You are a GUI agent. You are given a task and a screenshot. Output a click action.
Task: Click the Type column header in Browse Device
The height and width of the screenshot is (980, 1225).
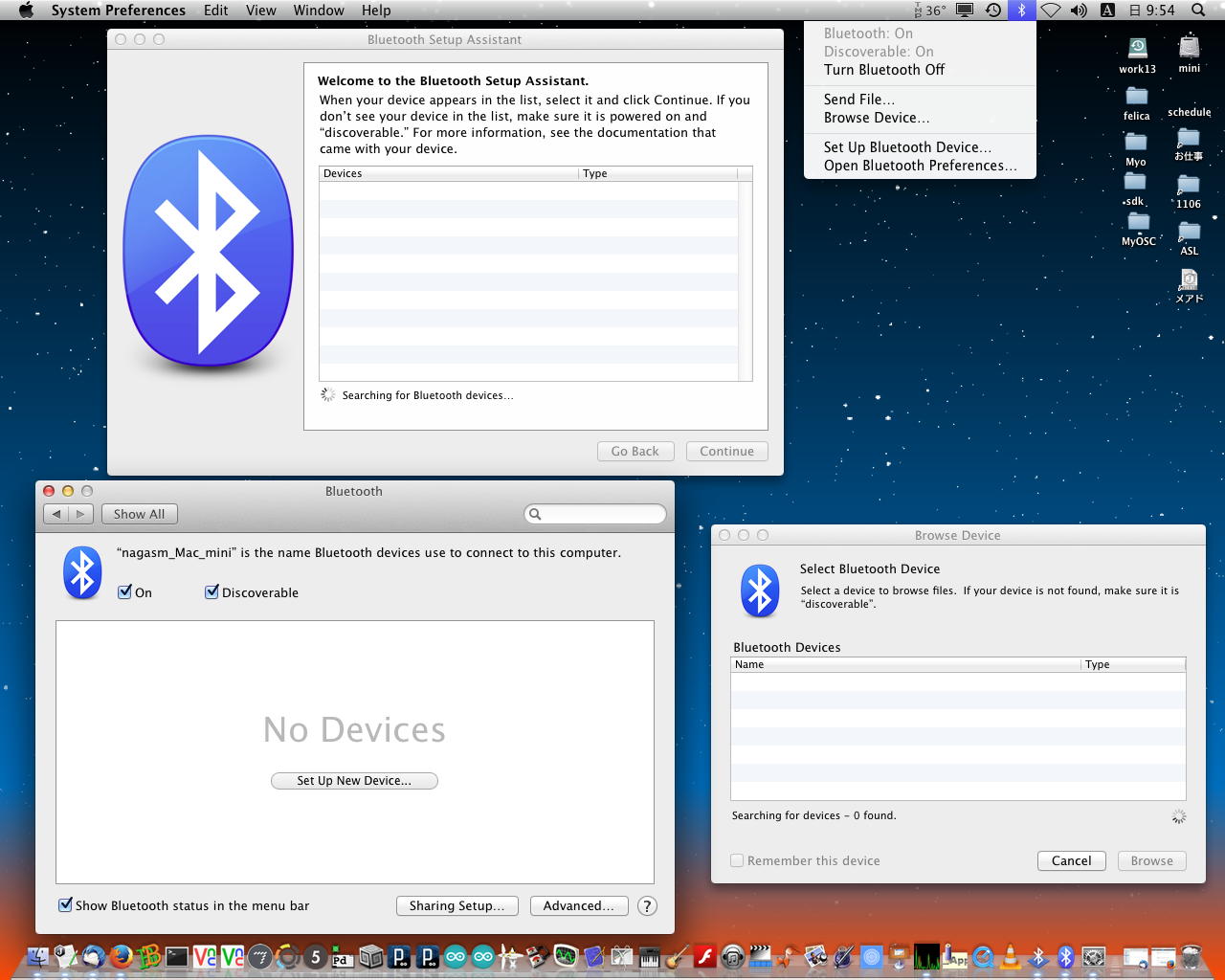coord(1133,664)
